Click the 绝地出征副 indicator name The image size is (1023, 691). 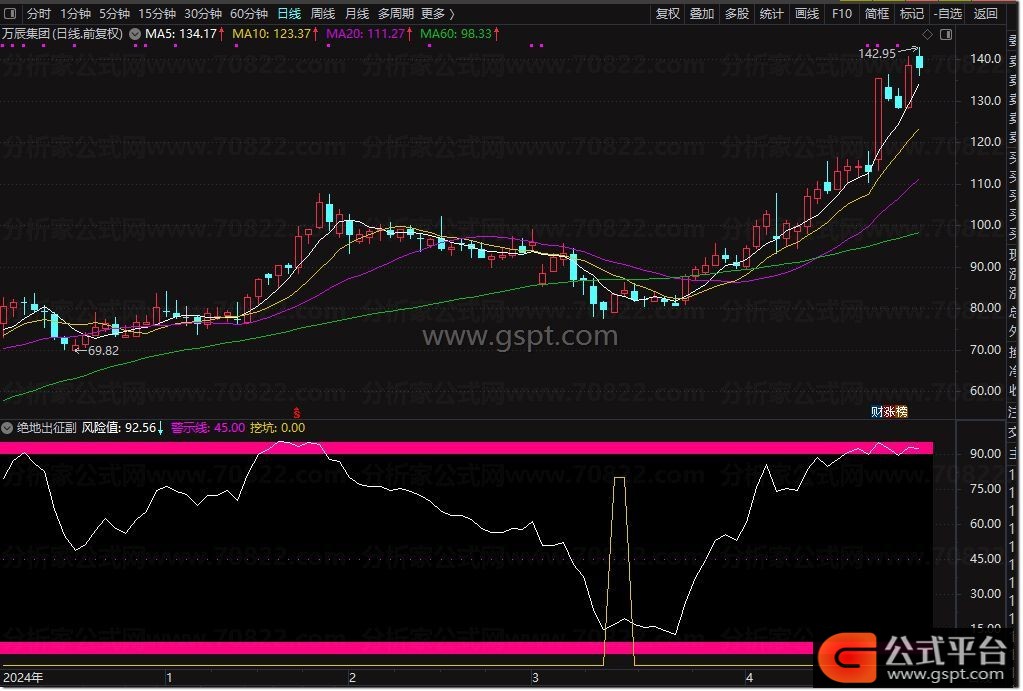(46, 428)
